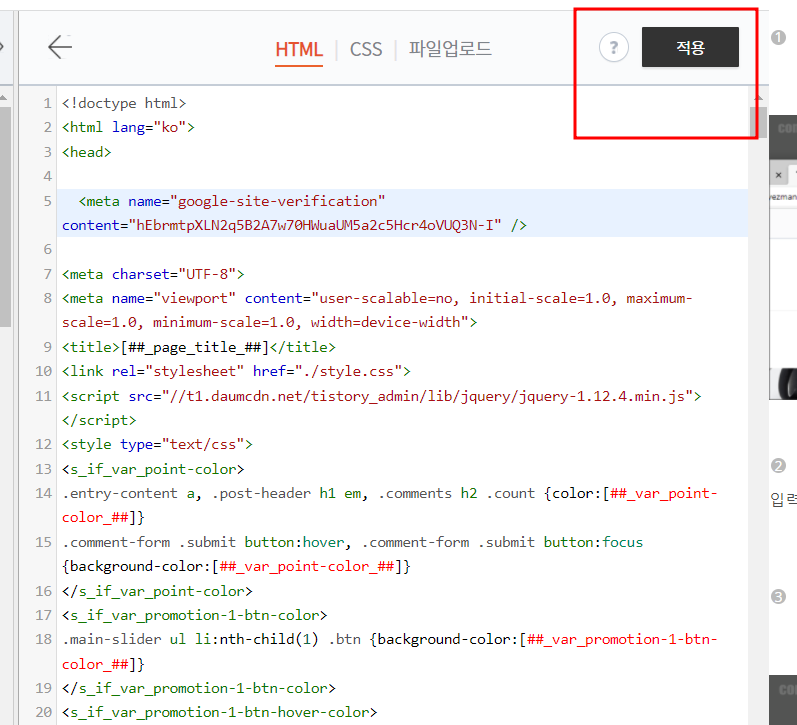The image size is (797, 725).
Task: Click the <!doctype html> line
Action: (124, 103)
